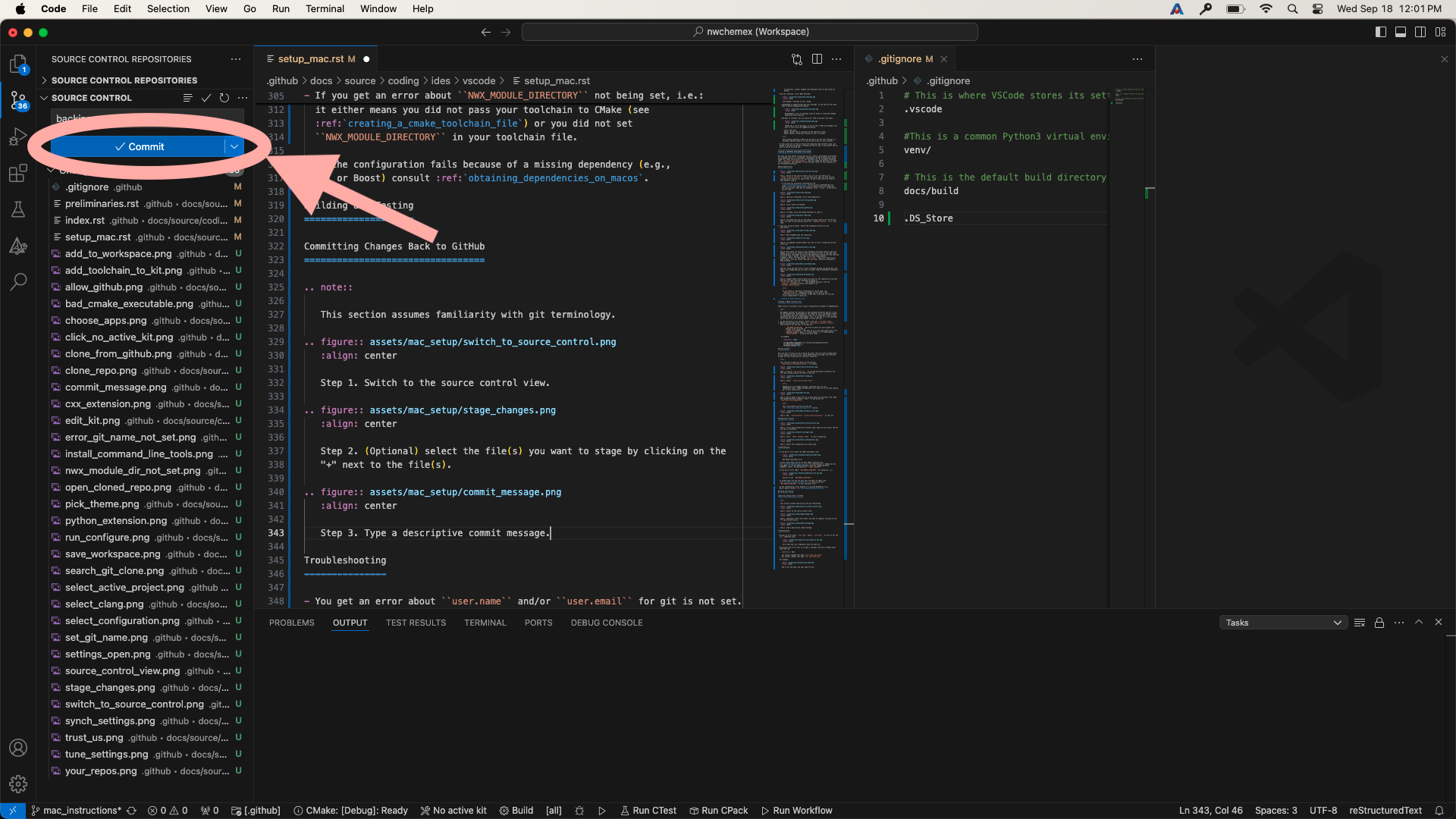Click the Commit button
The image size is (1456, 819).
[x=139, y=146]
